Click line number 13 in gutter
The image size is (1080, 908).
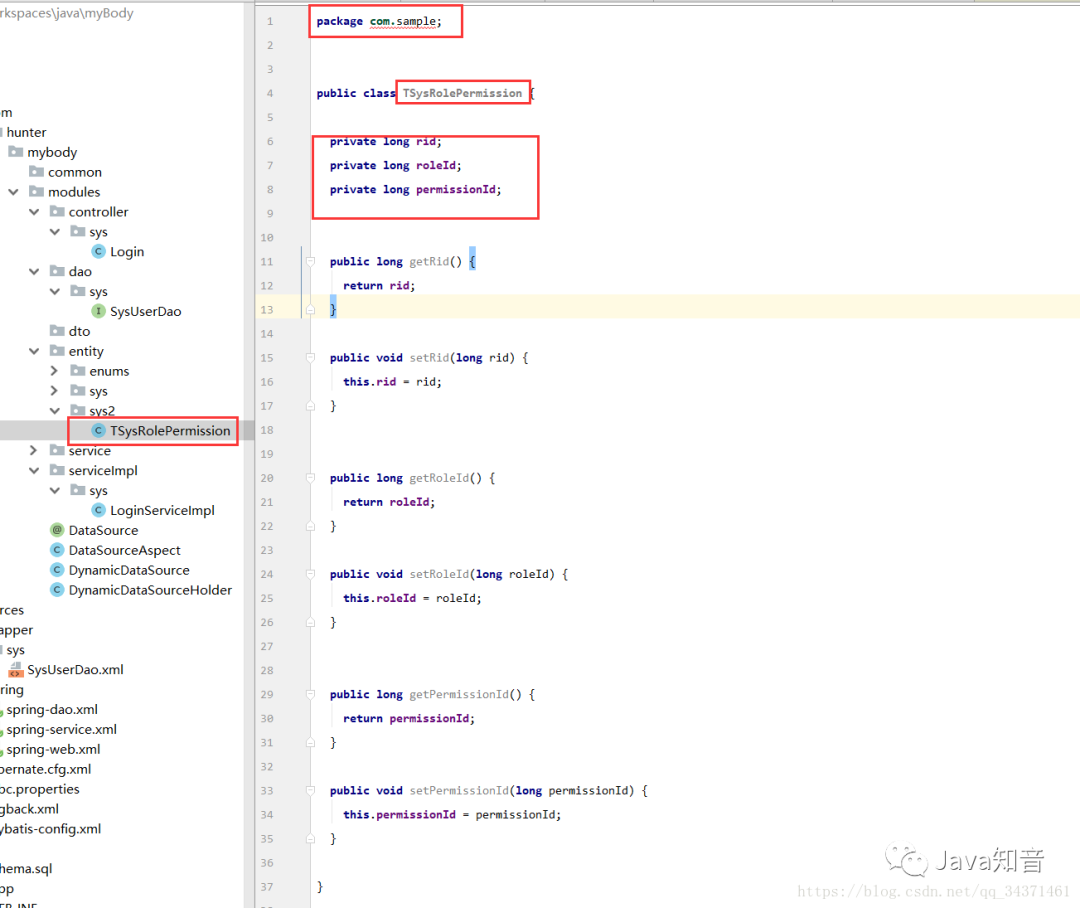267,310
